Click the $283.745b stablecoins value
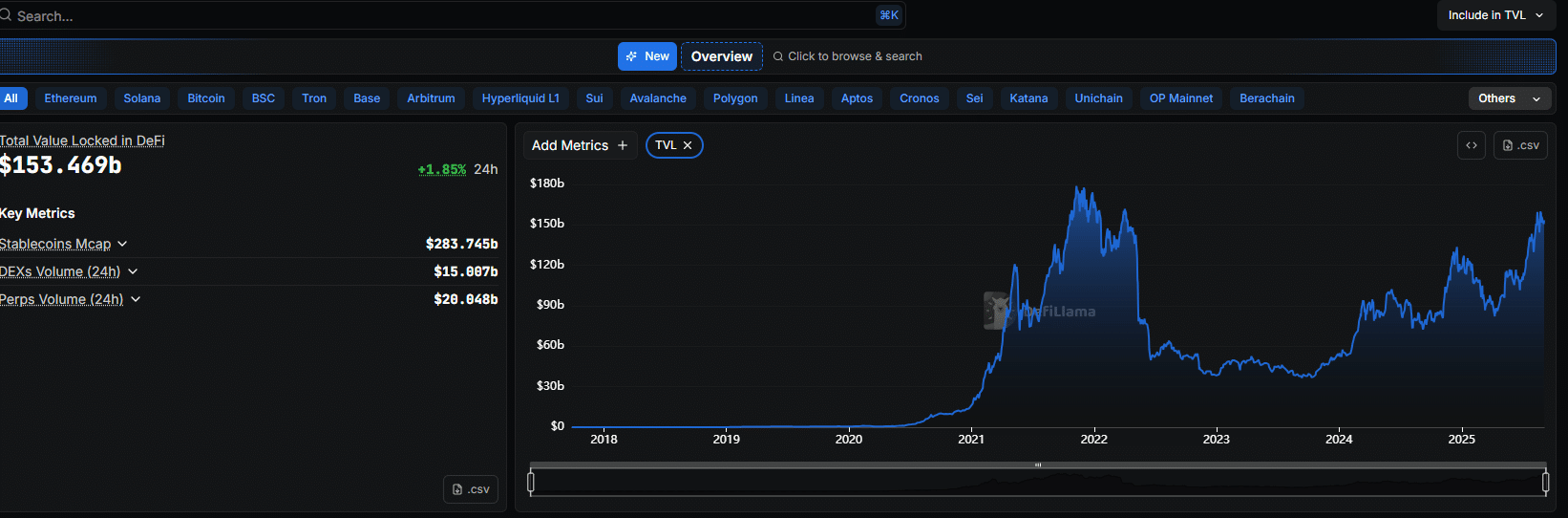 pos(461,244)
